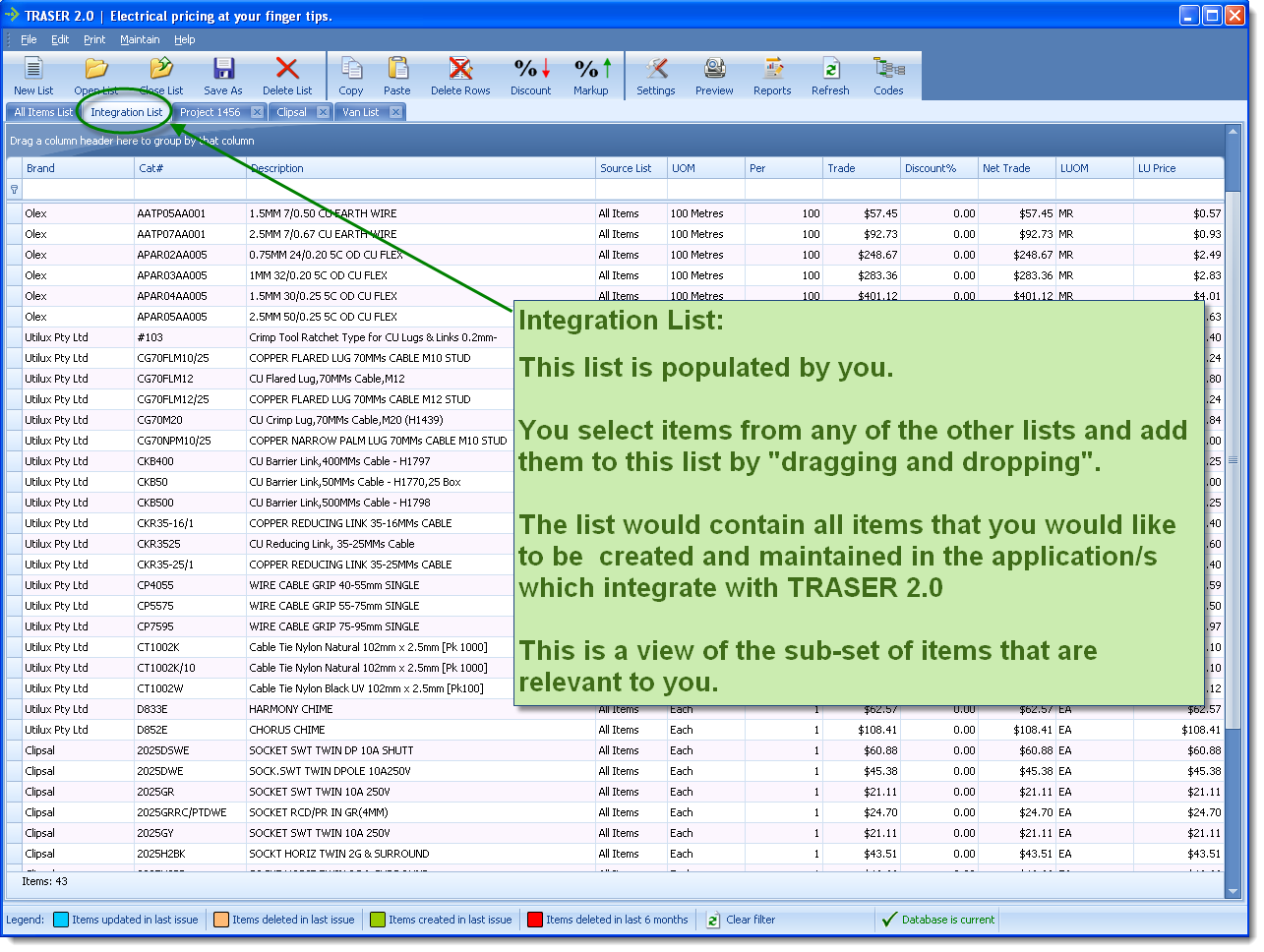Open print Preview icon

(x=714, y=68)
